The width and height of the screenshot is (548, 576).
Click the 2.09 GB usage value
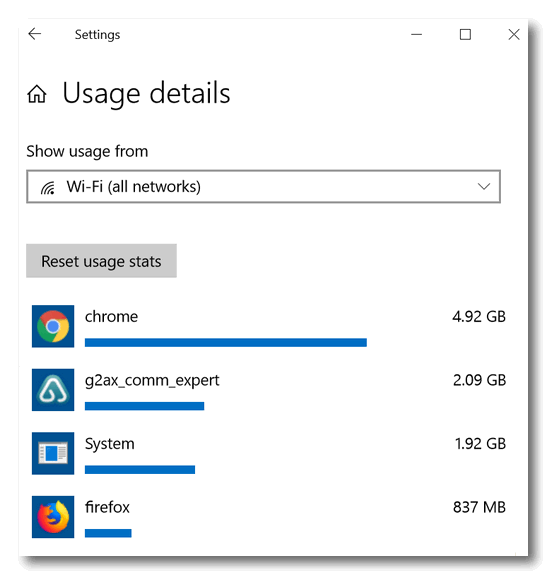479,380
